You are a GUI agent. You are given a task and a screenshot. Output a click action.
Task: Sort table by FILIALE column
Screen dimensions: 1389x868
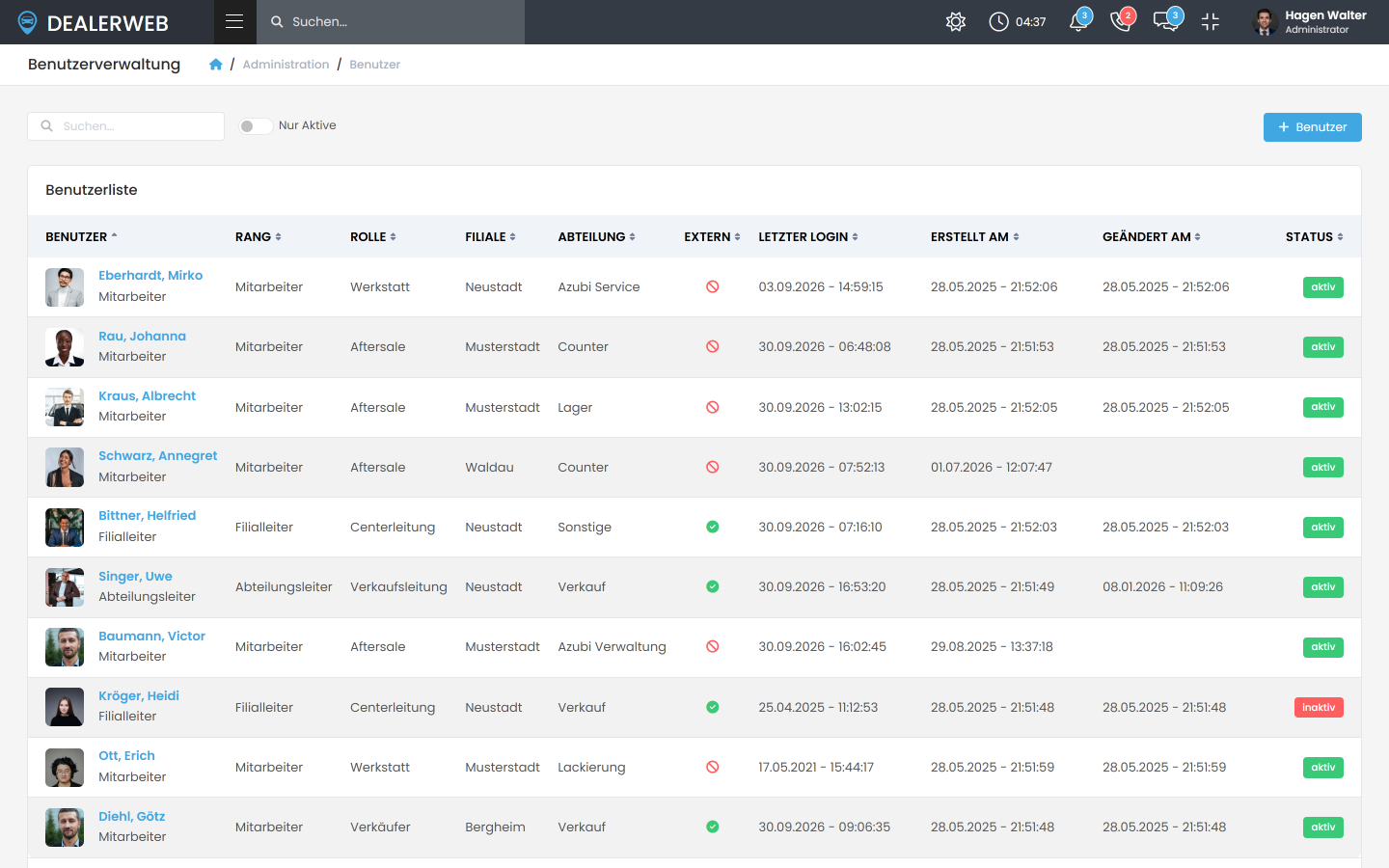pos(490,236)
